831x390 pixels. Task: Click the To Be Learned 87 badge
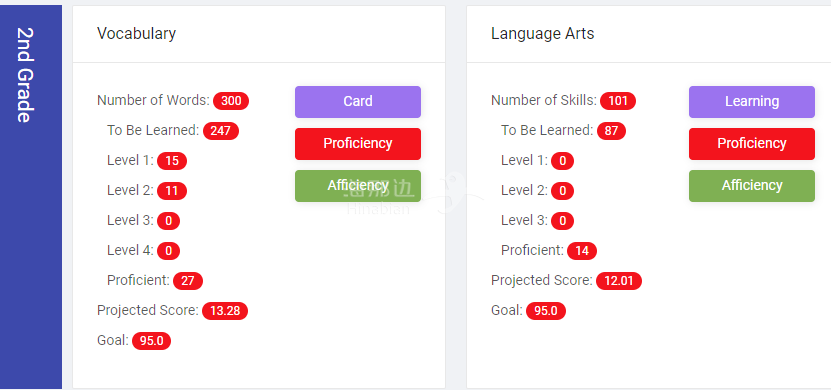611,131
